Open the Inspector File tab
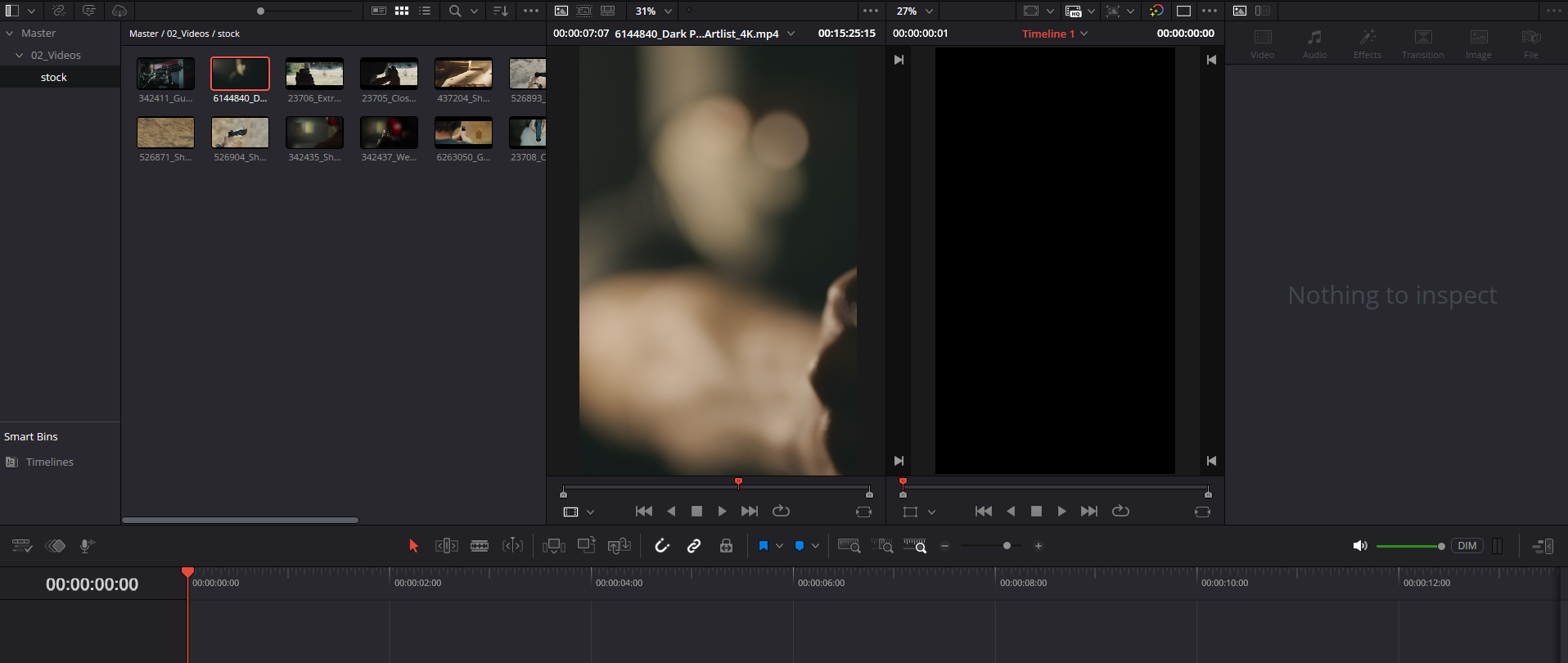The height and width of the screenshot is (663, 1568). pyautogui.click(x=1531, y=44)
